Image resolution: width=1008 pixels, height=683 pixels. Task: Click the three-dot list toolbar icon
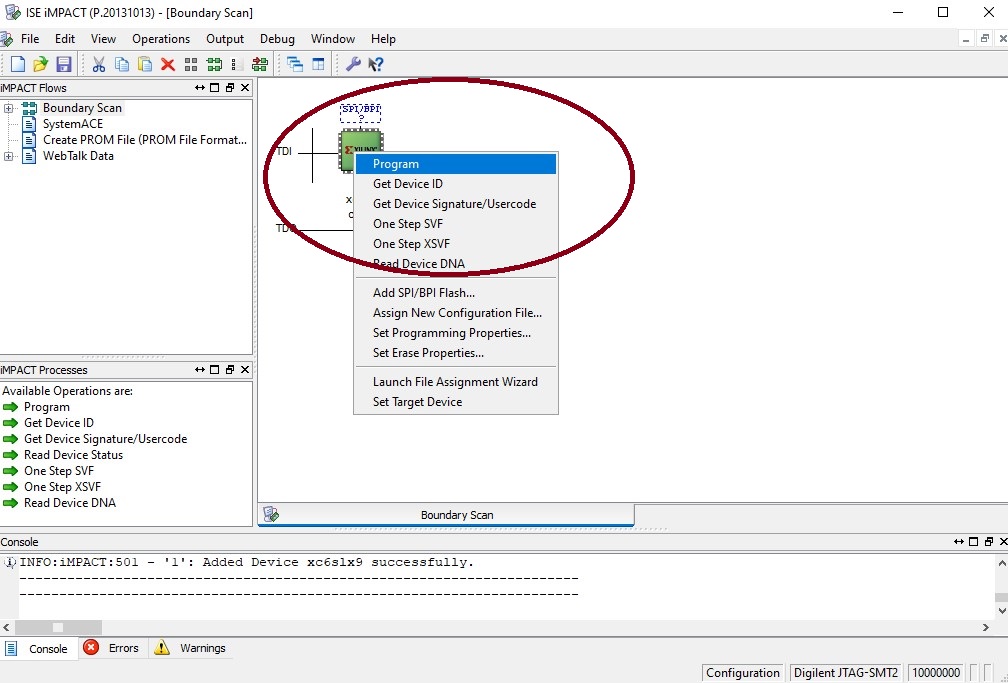235,64
